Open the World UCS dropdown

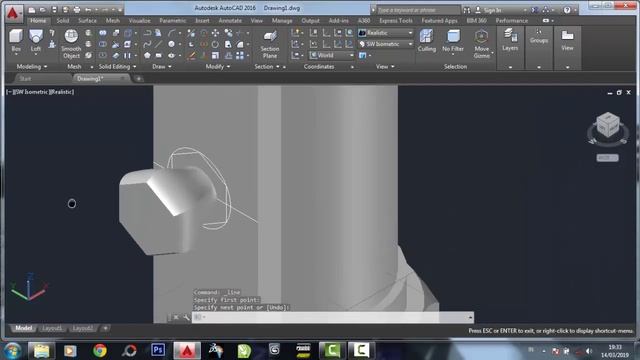point(331,56)
